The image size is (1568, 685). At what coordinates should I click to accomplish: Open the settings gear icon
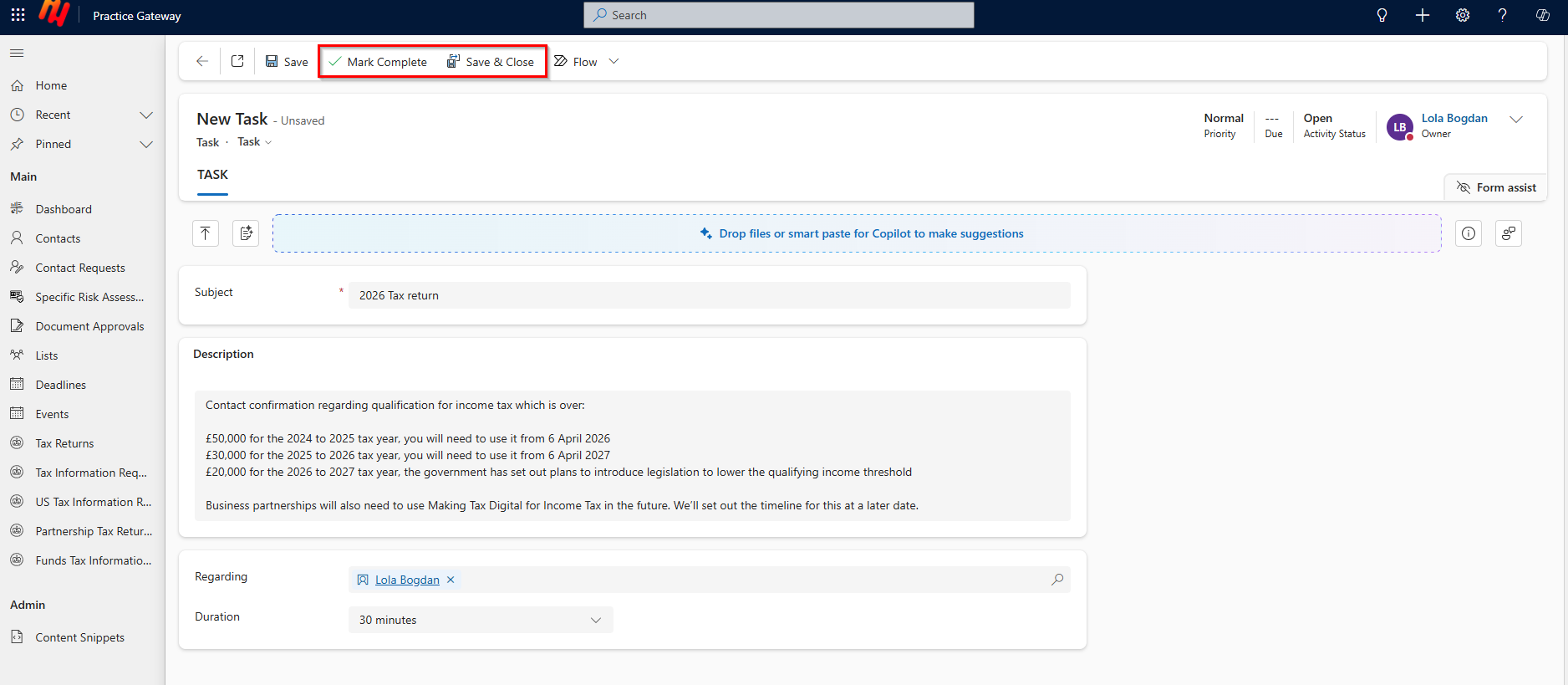[1462, 15]
